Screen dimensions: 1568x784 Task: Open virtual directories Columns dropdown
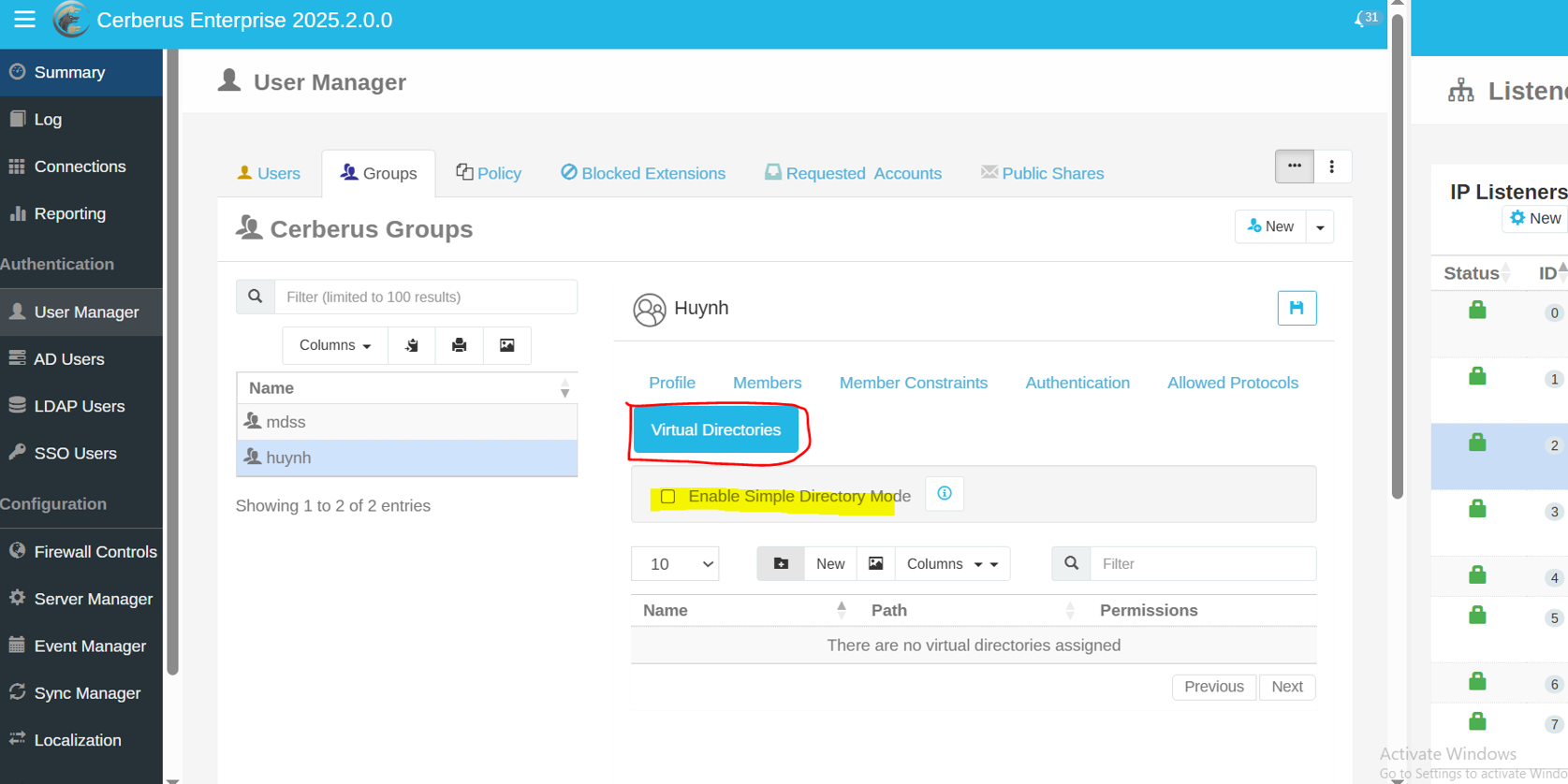[x=952, y=564]
